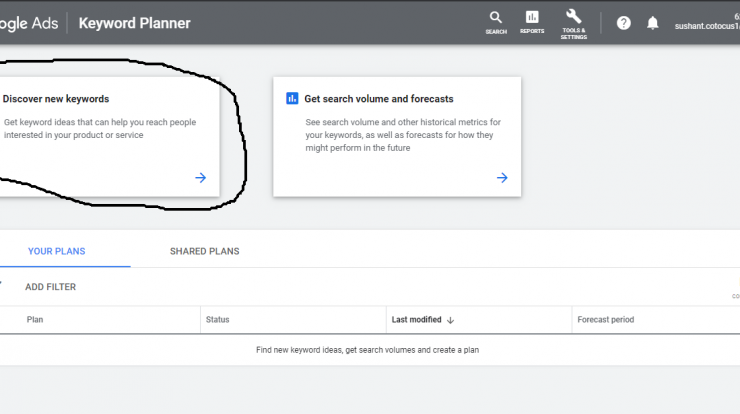This screenshot has height=414, width=740.
Task: Switch to the SHARED PLANS tab
Action: 204,251
